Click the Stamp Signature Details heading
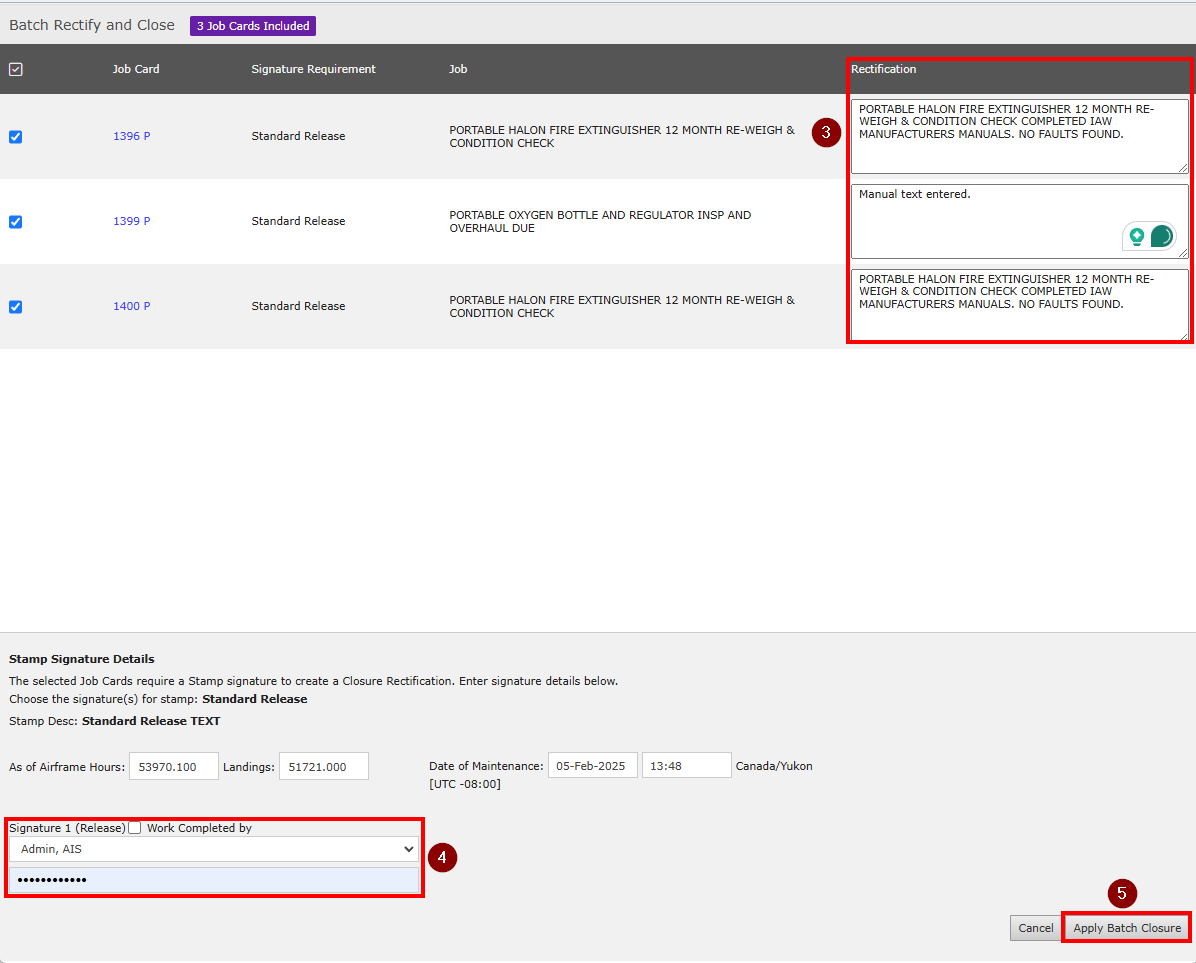The image size is (1196, 963). click(x=82, y=660)
